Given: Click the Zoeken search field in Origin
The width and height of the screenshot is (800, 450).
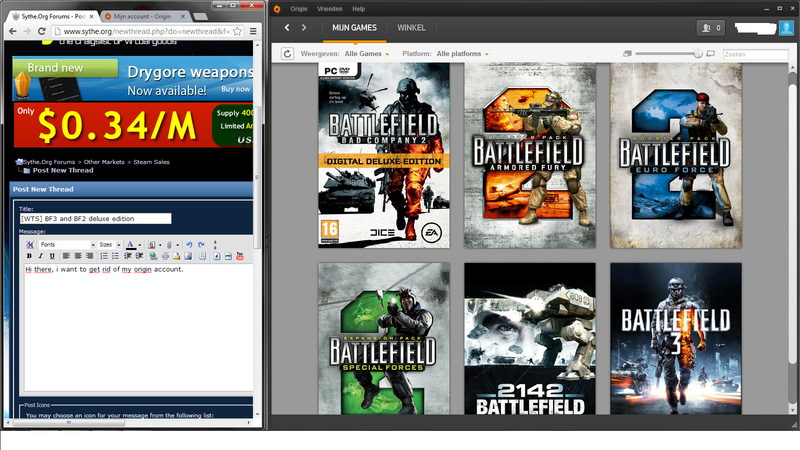Looking at the screenshot, I should click(756, 54).
